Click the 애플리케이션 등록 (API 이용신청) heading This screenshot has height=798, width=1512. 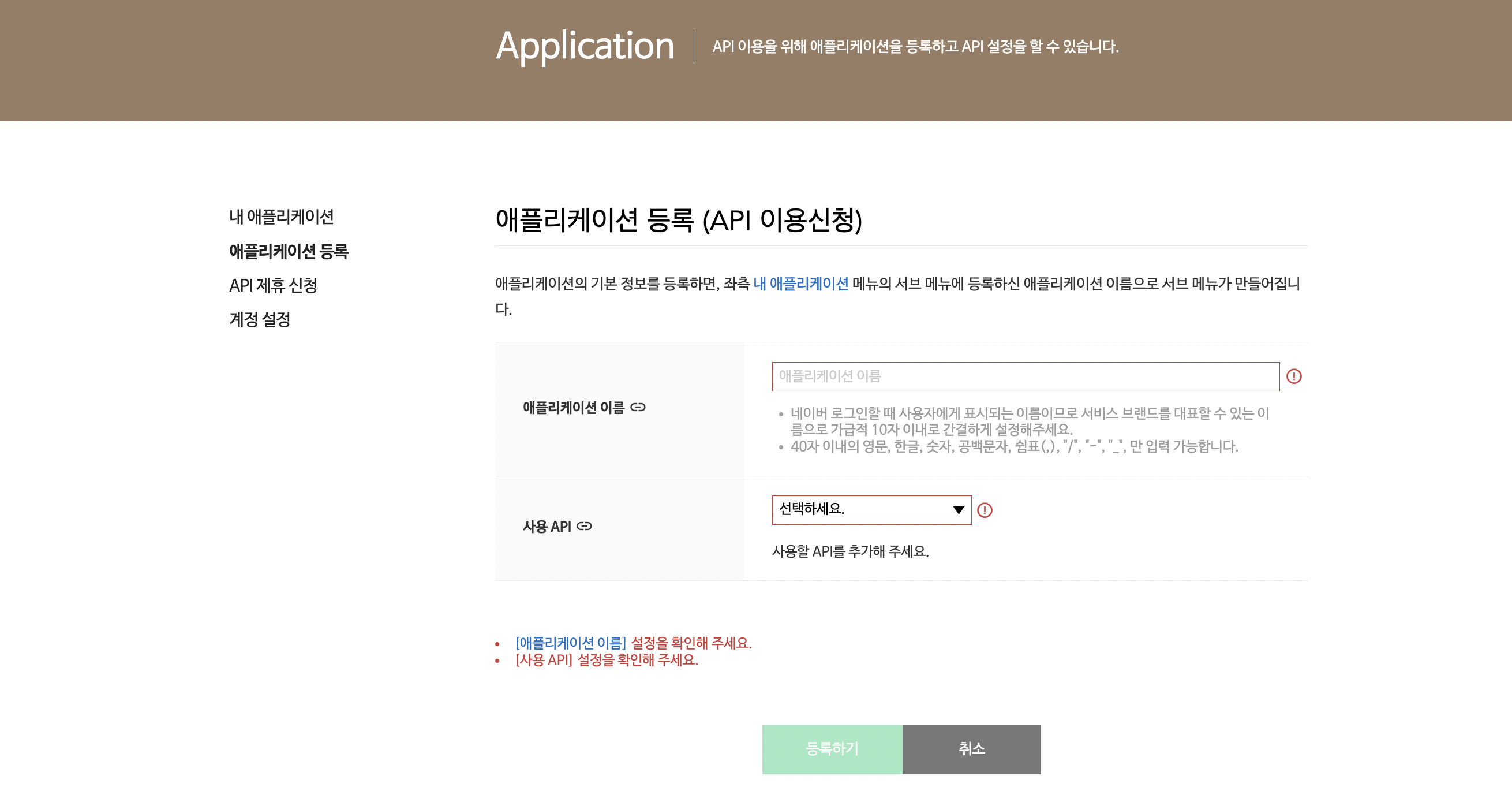coord(679,220)
